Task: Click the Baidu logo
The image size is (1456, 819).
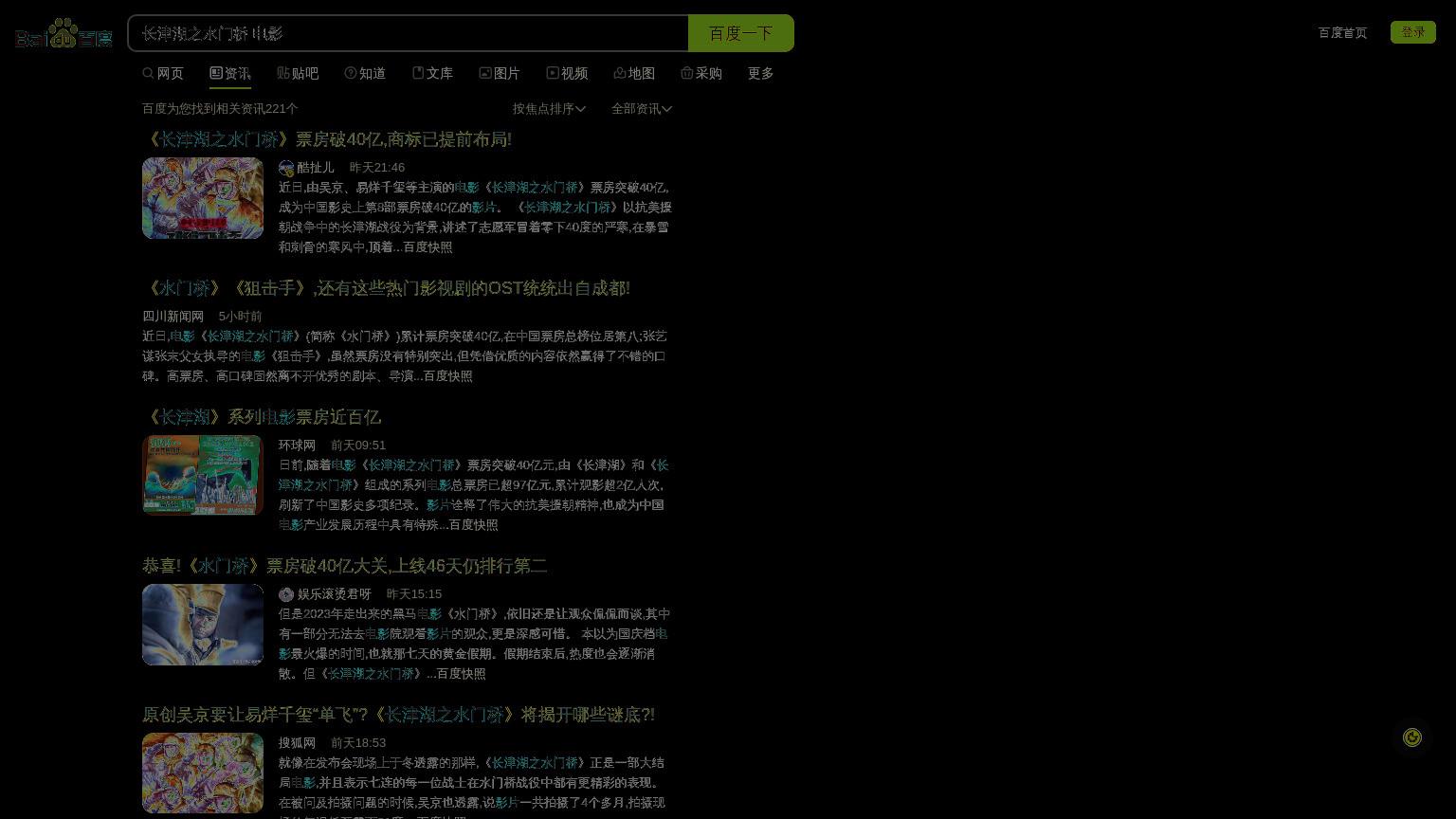Action: pos(64,33)
